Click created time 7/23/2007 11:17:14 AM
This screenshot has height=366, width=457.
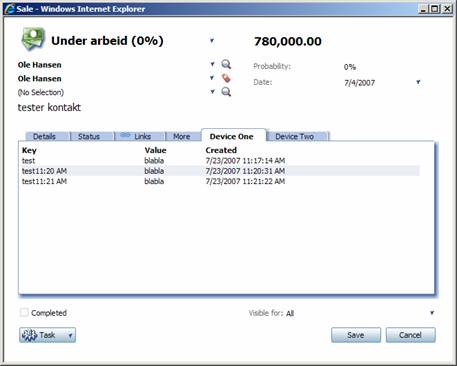(x=245, y=161)
